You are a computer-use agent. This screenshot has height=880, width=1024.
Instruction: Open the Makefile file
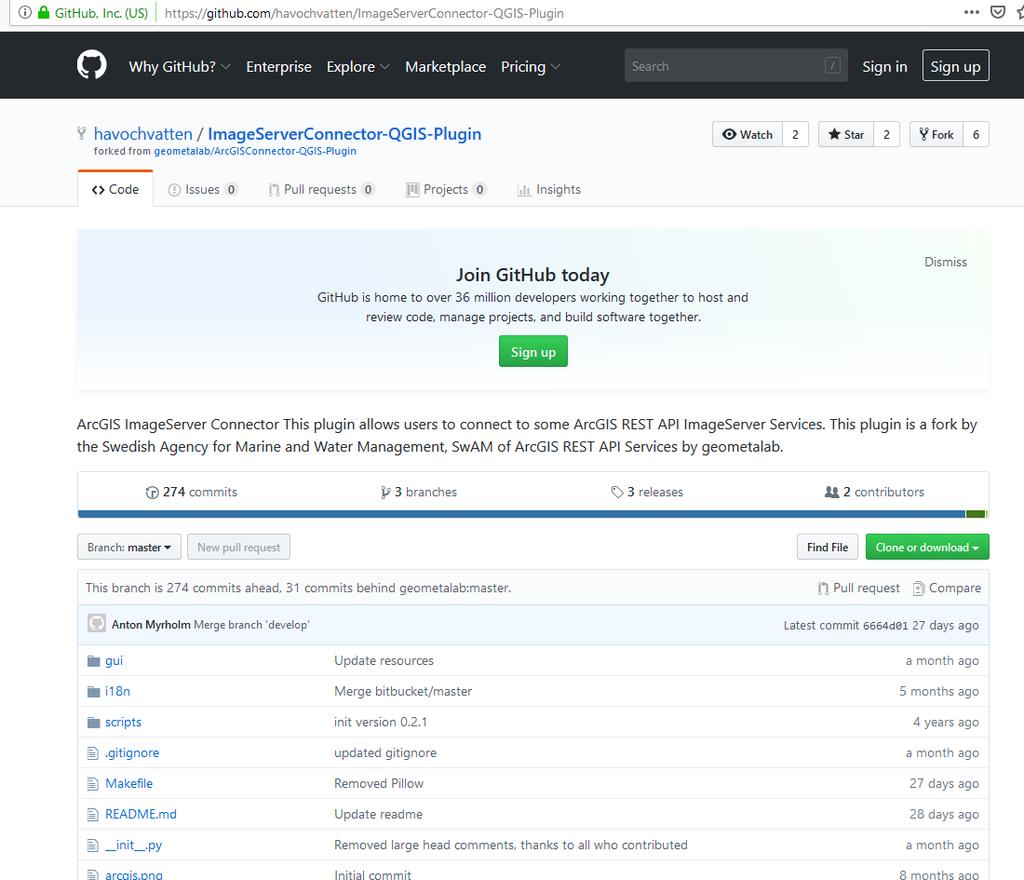click(x=129, y=783)
